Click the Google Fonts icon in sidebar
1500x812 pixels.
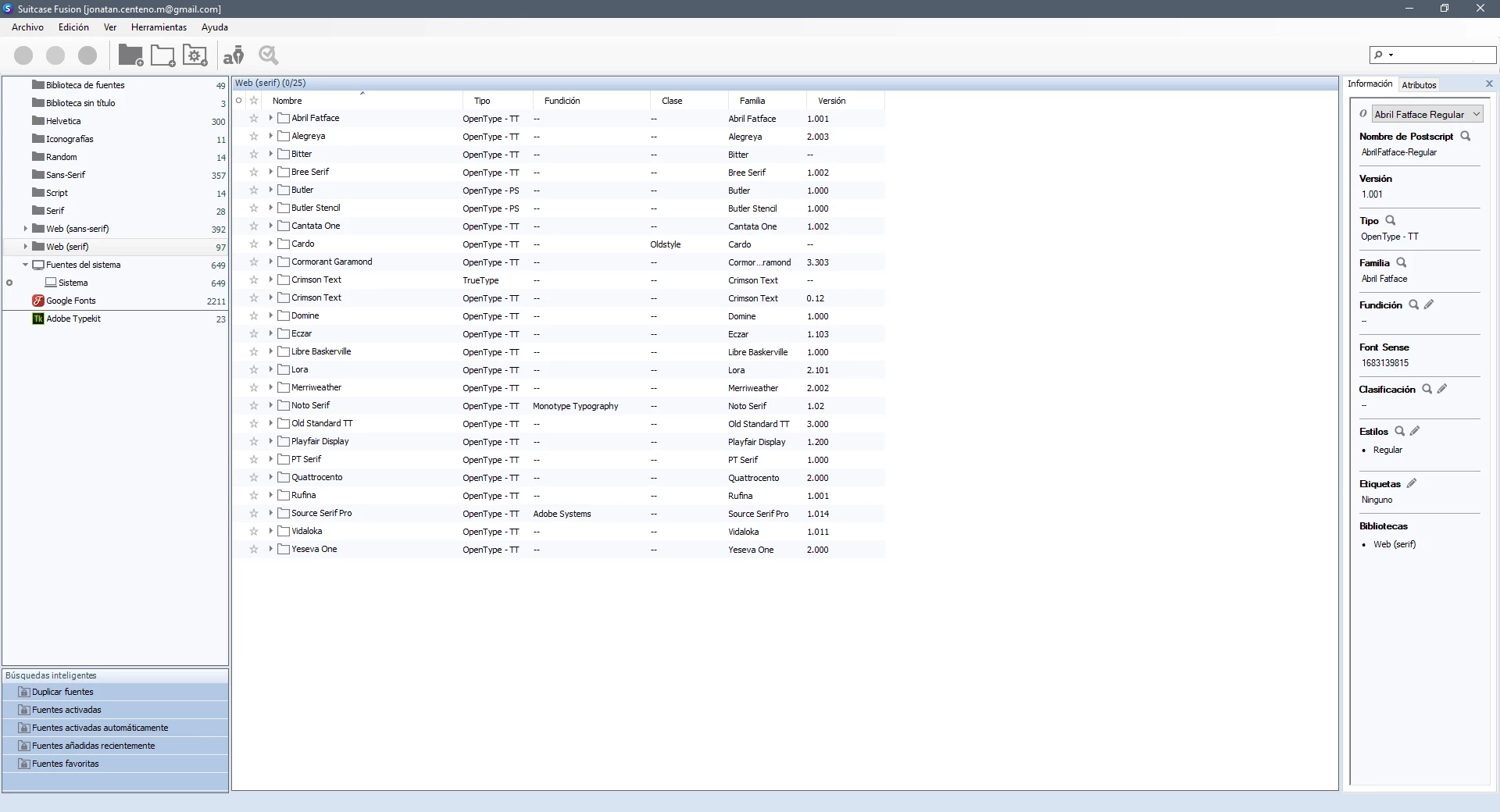(37, 301)
